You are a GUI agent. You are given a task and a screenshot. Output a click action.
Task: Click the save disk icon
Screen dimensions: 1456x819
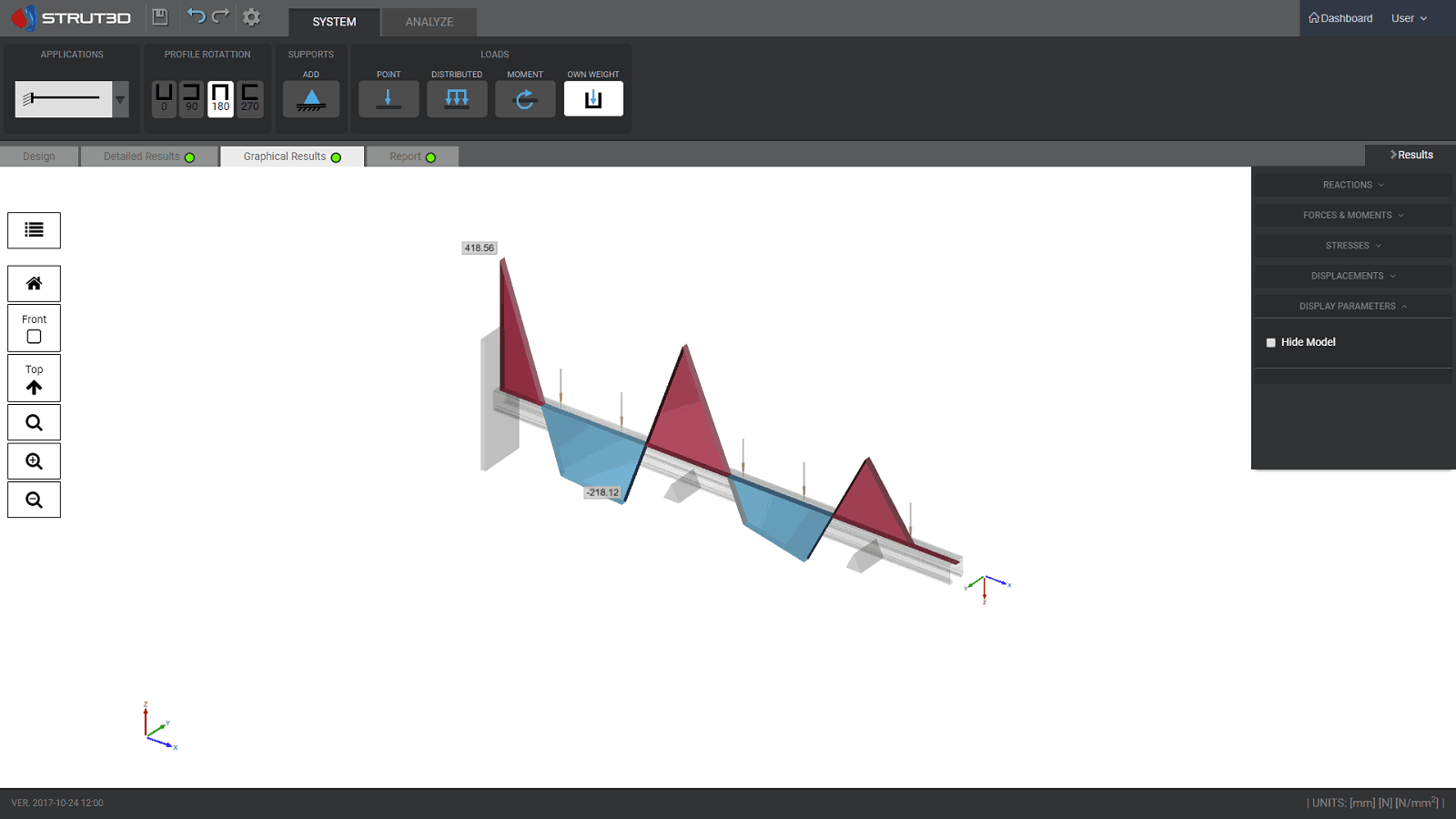pos(160,16)
